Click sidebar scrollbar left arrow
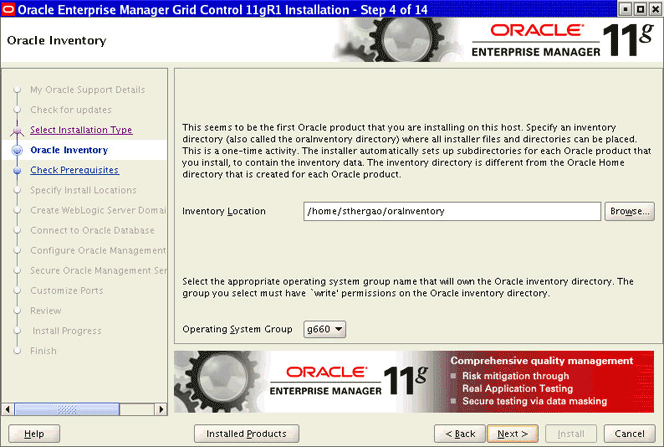This screenshot has height=447, width=664. pyautogui.click(x=8, y=409)
